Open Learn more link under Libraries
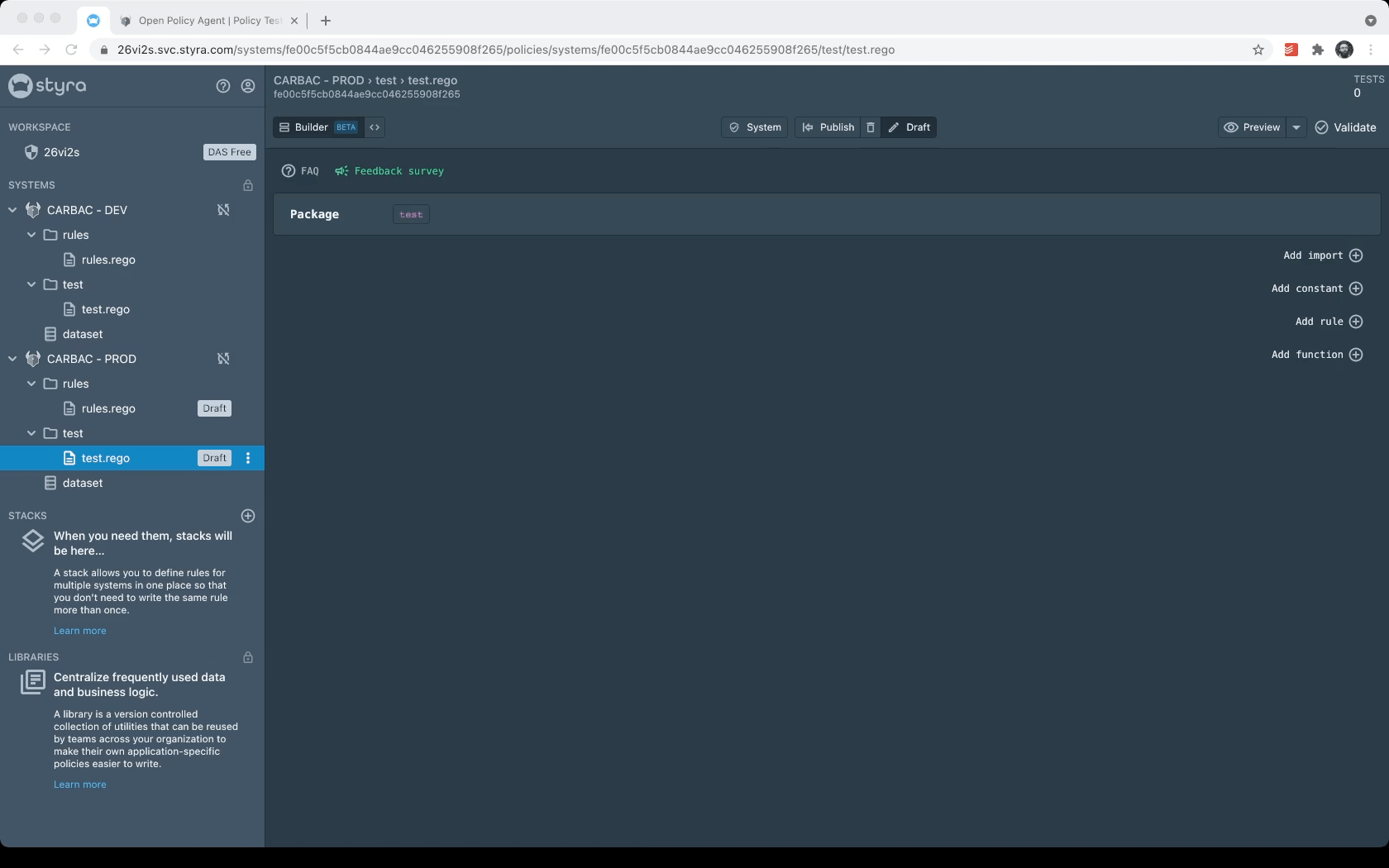The width and height of the screenshot is (1389, 868). coord(80,785)
